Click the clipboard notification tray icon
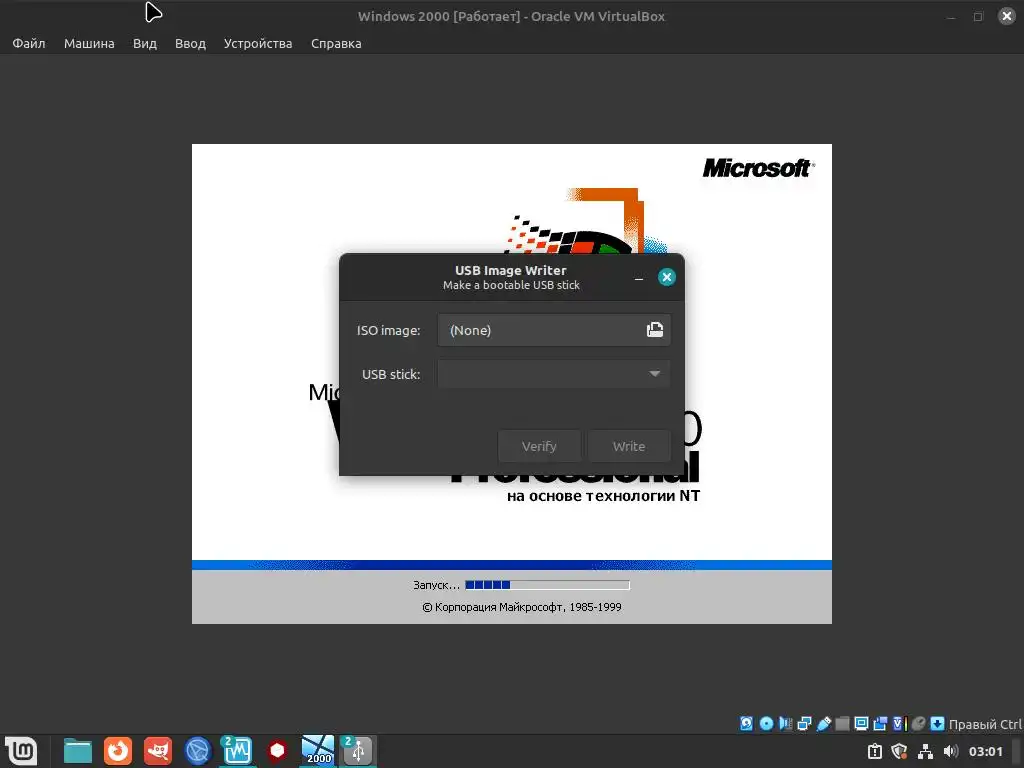 875,751
